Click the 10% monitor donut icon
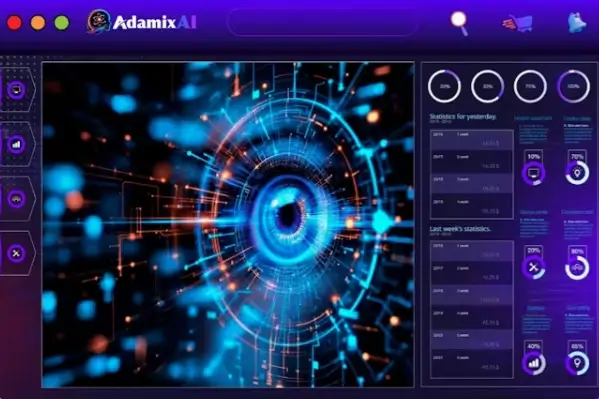The height and width of the screenshot is (399, 599). coord(534,173)
